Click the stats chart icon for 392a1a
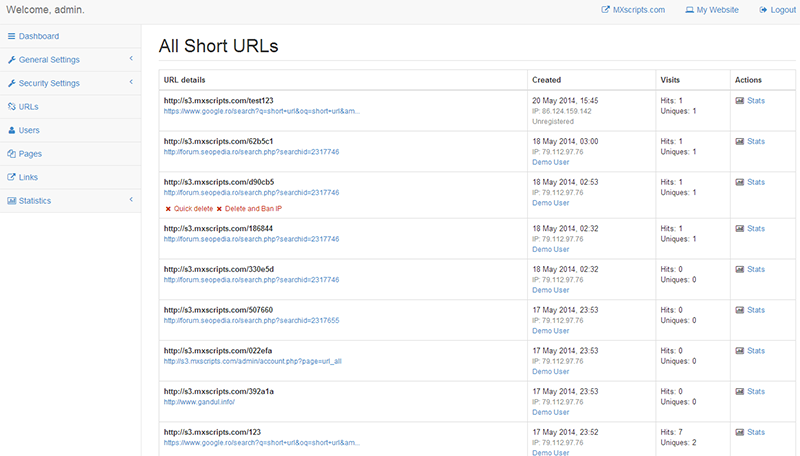This screenshot has height=456, width=800. point(739,392)
